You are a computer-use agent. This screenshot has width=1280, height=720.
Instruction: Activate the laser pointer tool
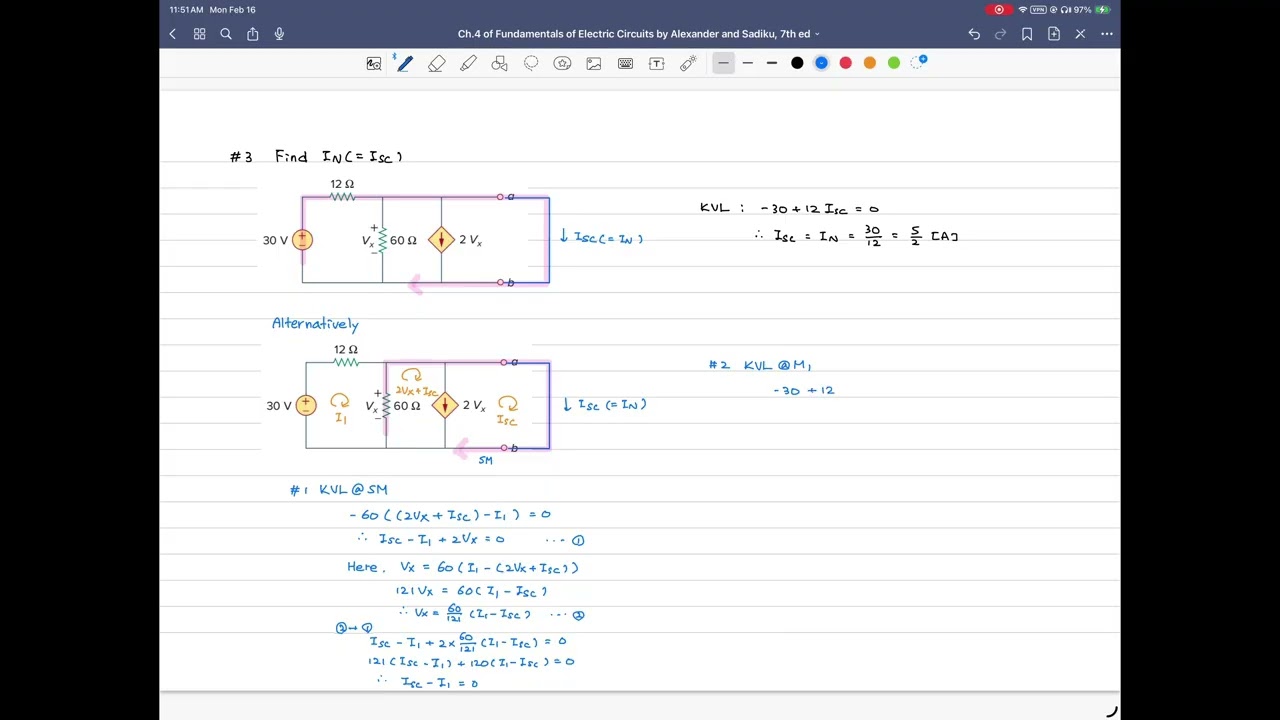coord(688,63)
